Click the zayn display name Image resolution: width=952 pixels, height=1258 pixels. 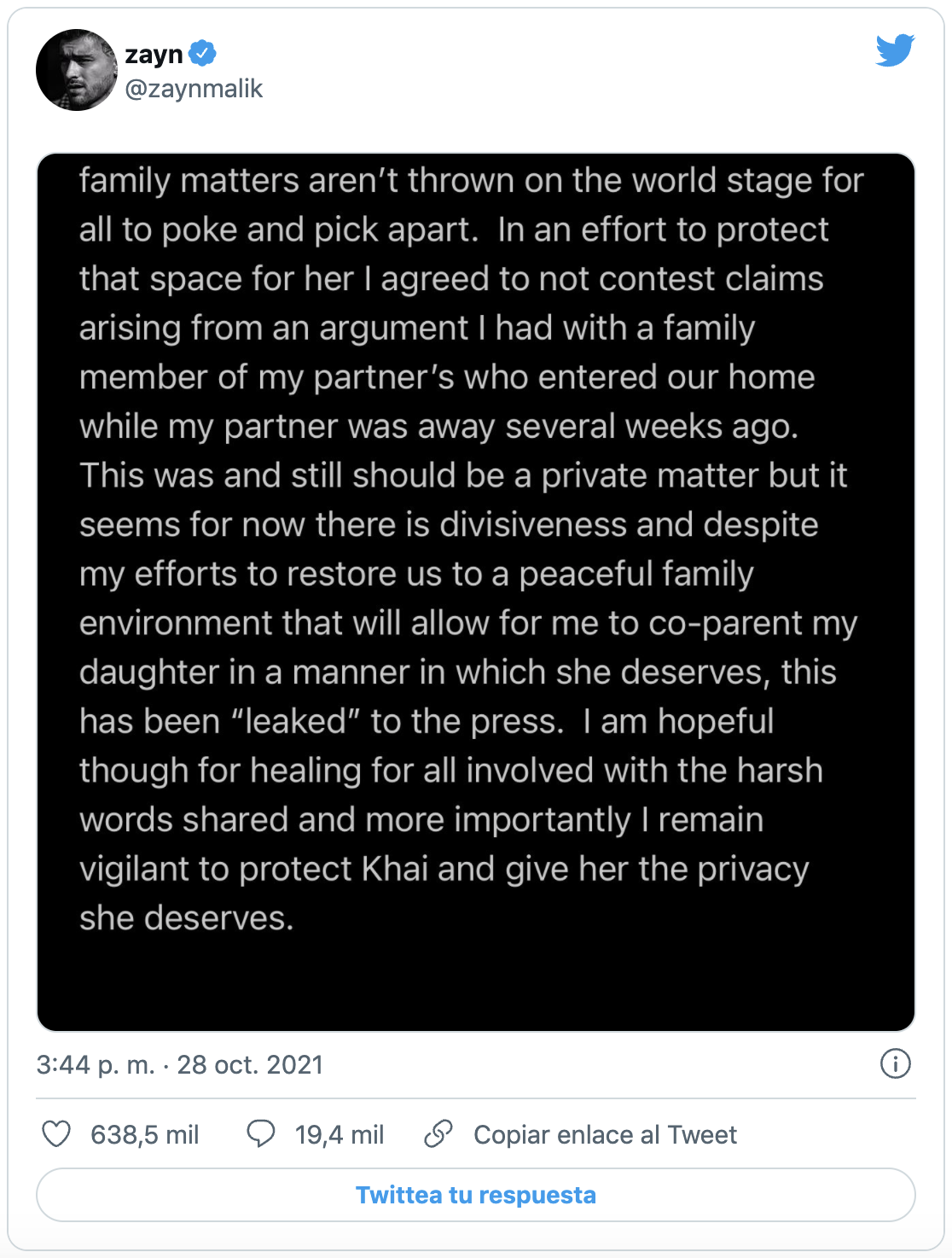(x=154, y=55)
